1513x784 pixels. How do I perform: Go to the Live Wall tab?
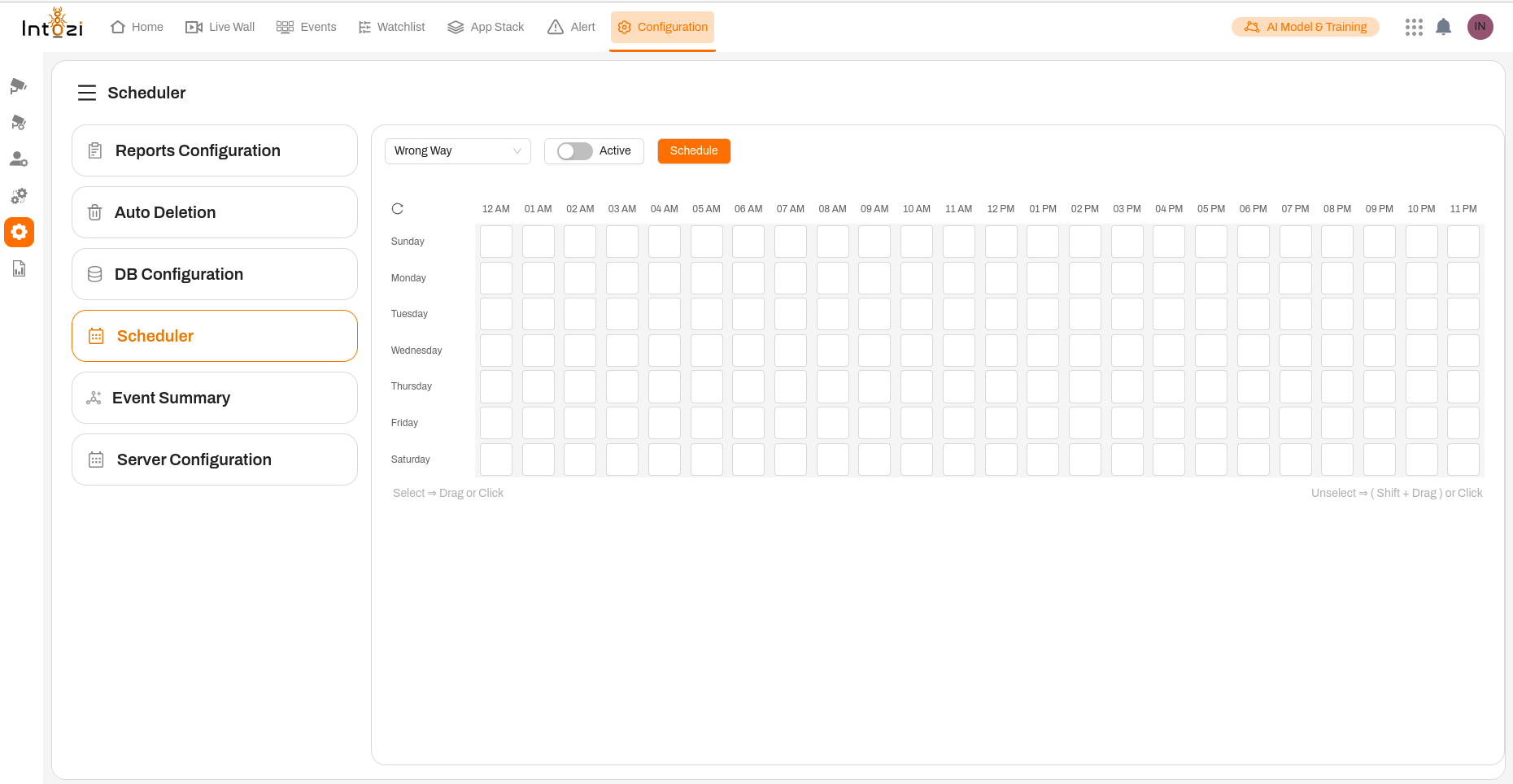[220, 27]
